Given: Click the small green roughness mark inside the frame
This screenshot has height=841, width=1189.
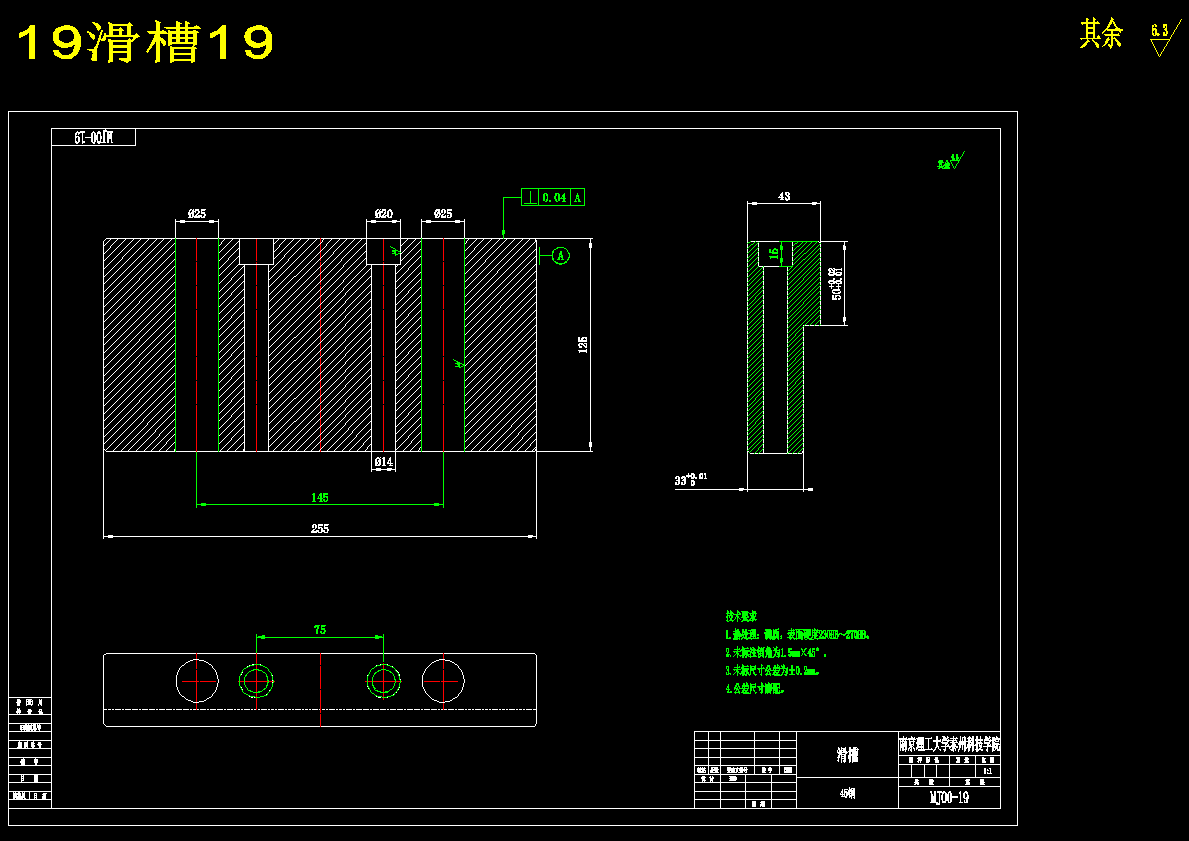Looking at the screenshot, I should point(951,161).
